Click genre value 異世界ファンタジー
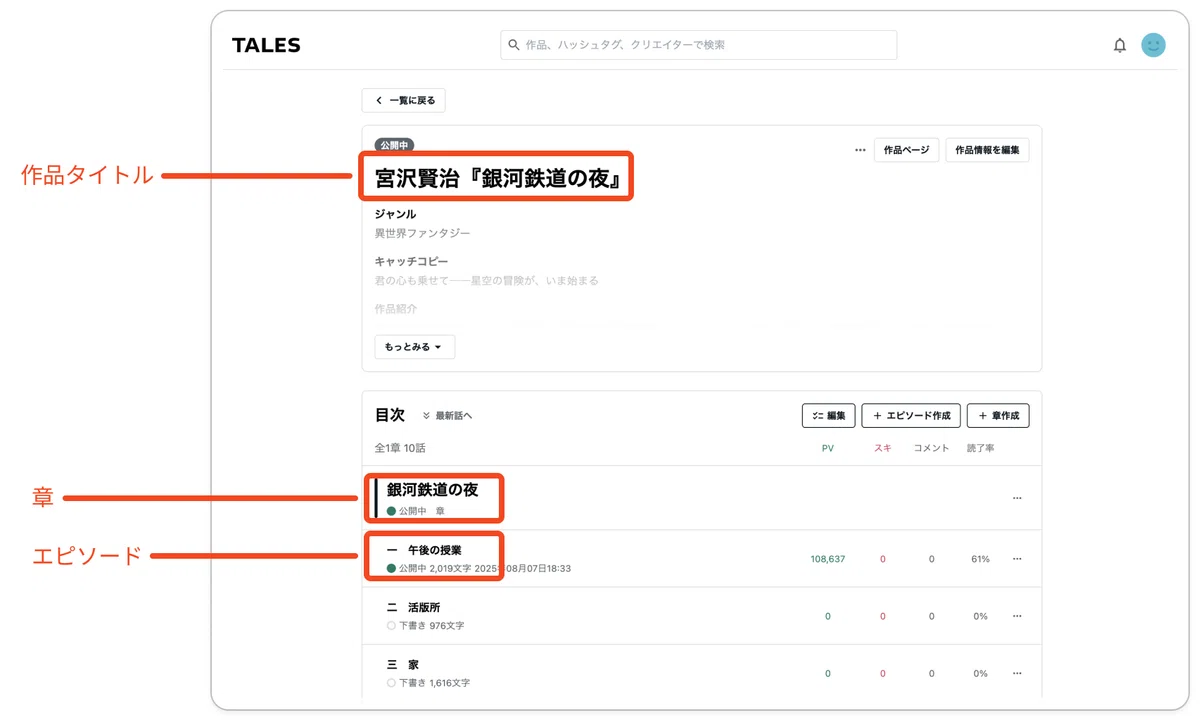The image size is (1200, 722). pyautogui.click(x=422, y=233)
